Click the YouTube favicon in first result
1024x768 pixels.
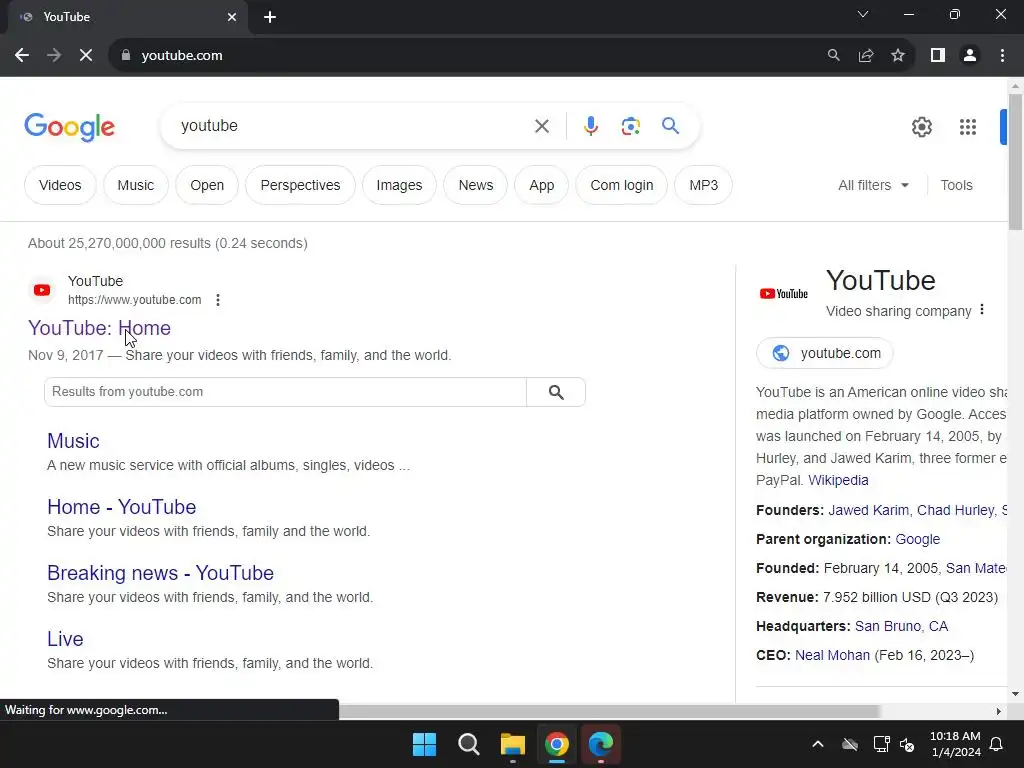42,290
